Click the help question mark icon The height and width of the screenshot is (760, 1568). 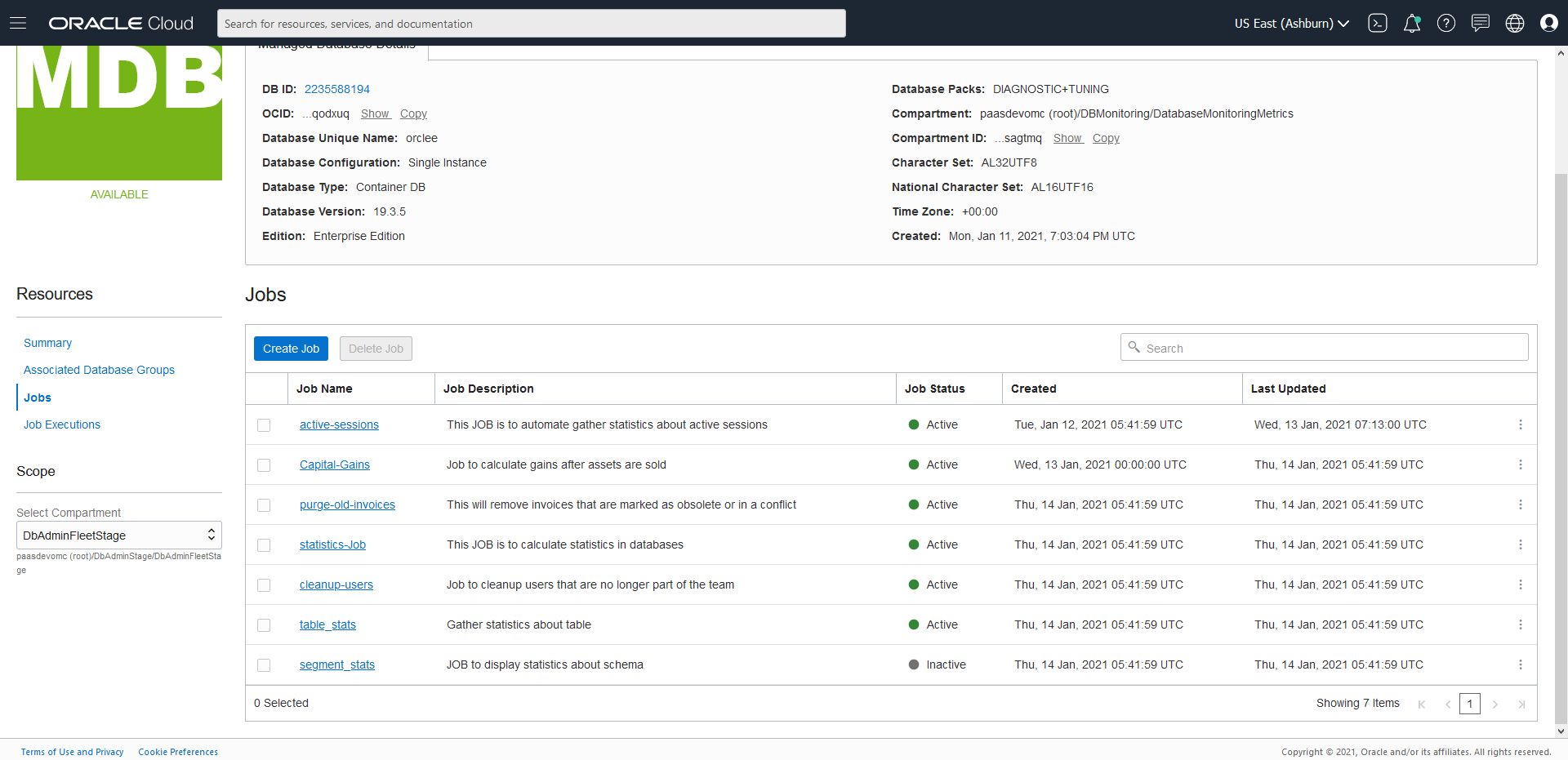click(x=1446, y=23)
